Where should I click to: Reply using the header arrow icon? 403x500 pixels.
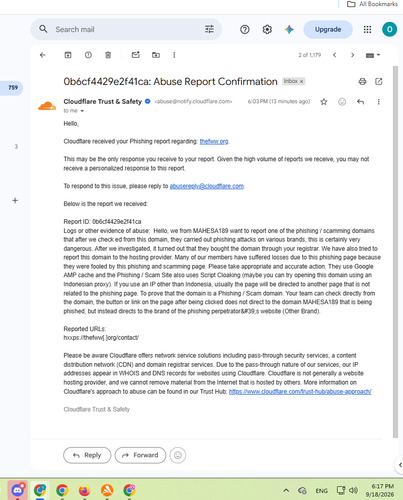click(x=360, y=102)
